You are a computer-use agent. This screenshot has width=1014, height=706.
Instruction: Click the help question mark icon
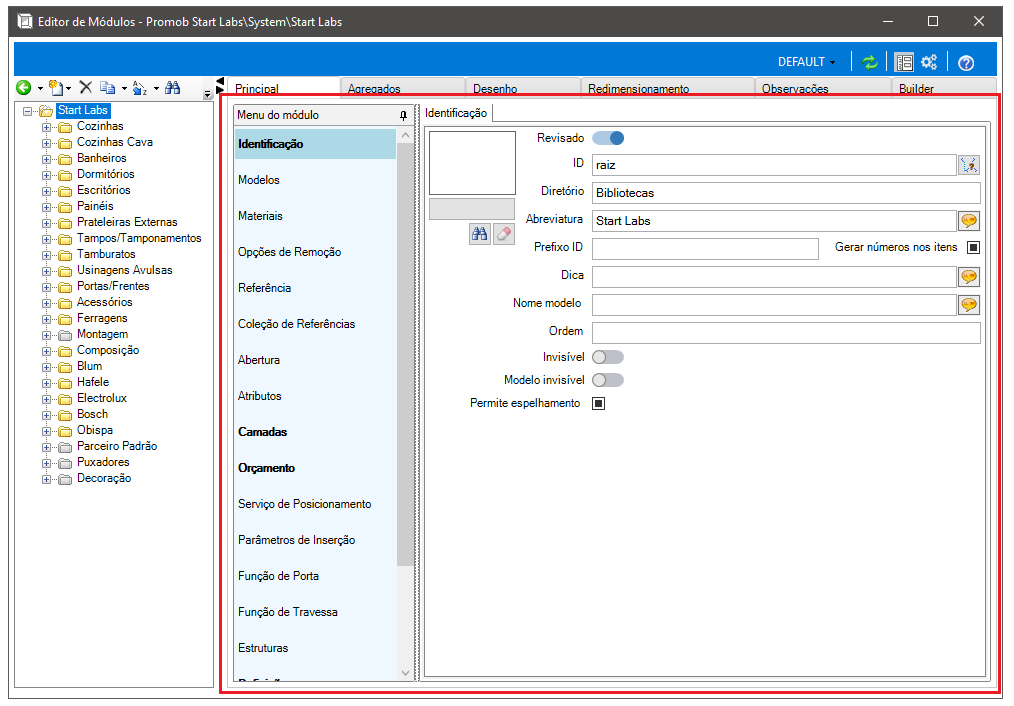966,63
